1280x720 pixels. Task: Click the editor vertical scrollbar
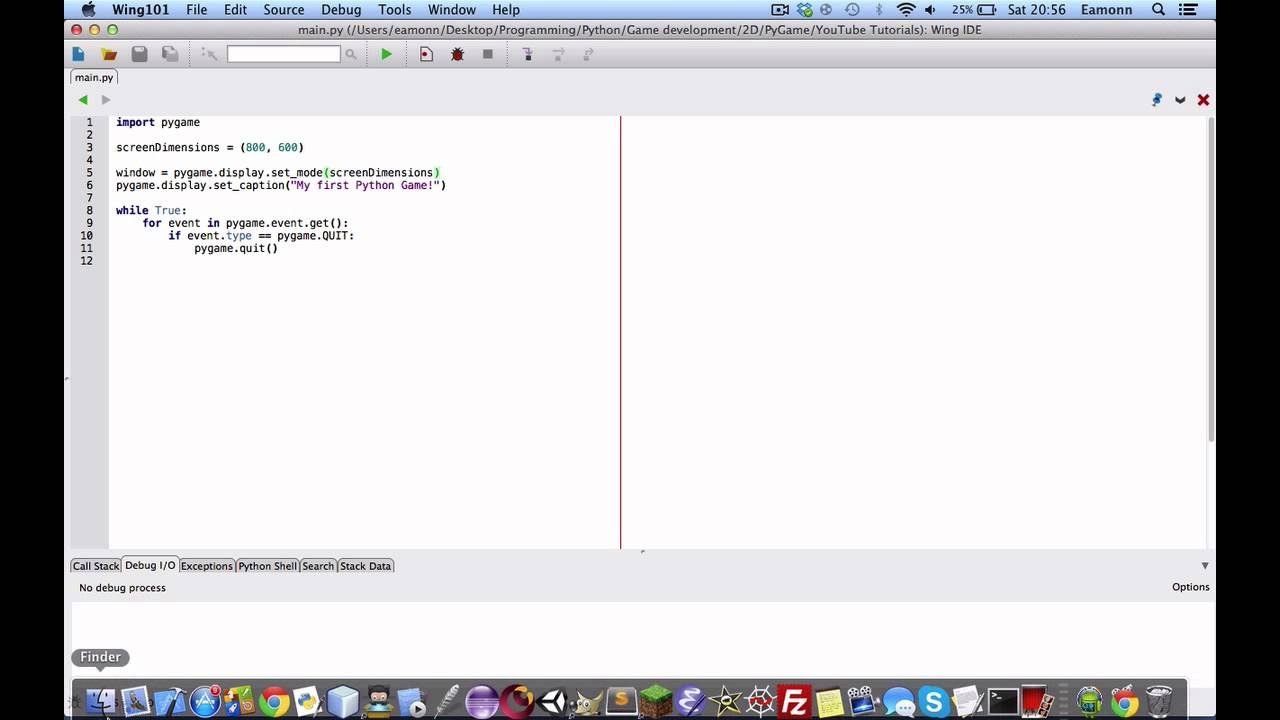point(1211,281)
